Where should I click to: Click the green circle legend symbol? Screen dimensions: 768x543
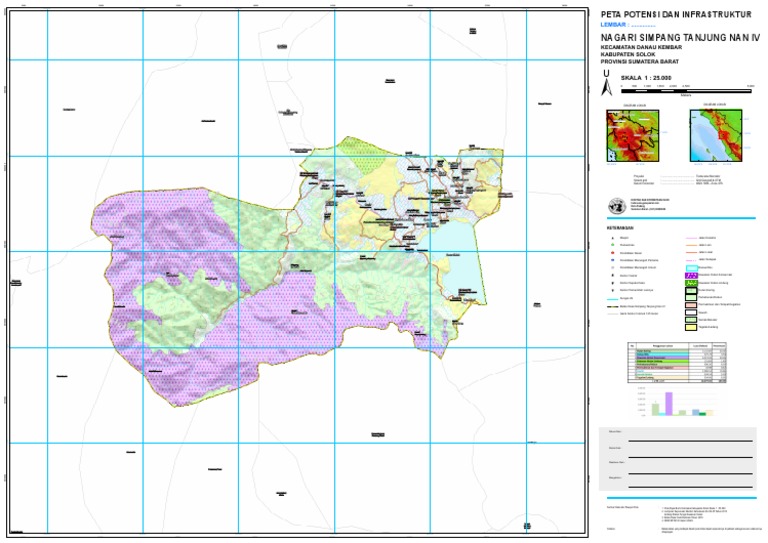pos(611,246)
